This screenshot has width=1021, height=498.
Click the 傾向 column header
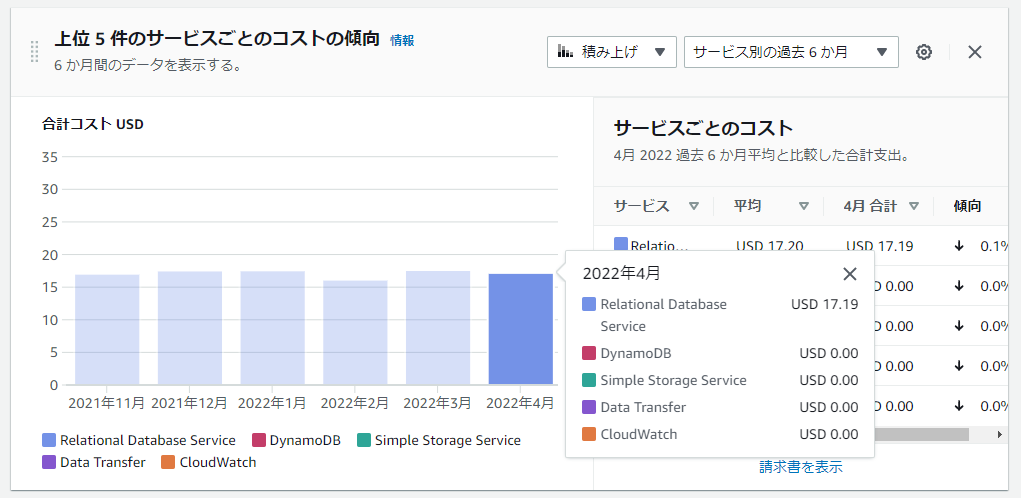click(x=967, y=206)
